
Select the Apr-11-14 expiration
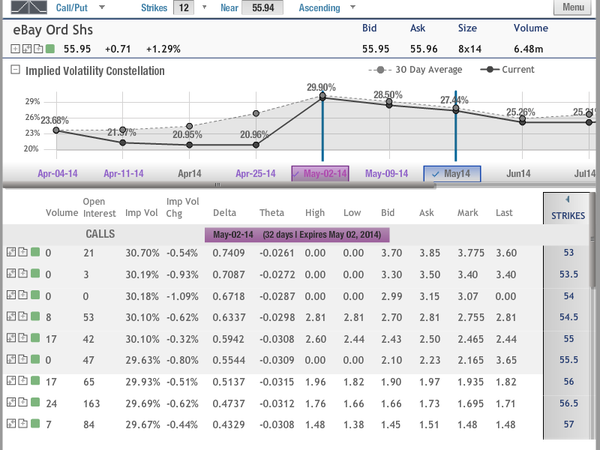coord(123,174)
